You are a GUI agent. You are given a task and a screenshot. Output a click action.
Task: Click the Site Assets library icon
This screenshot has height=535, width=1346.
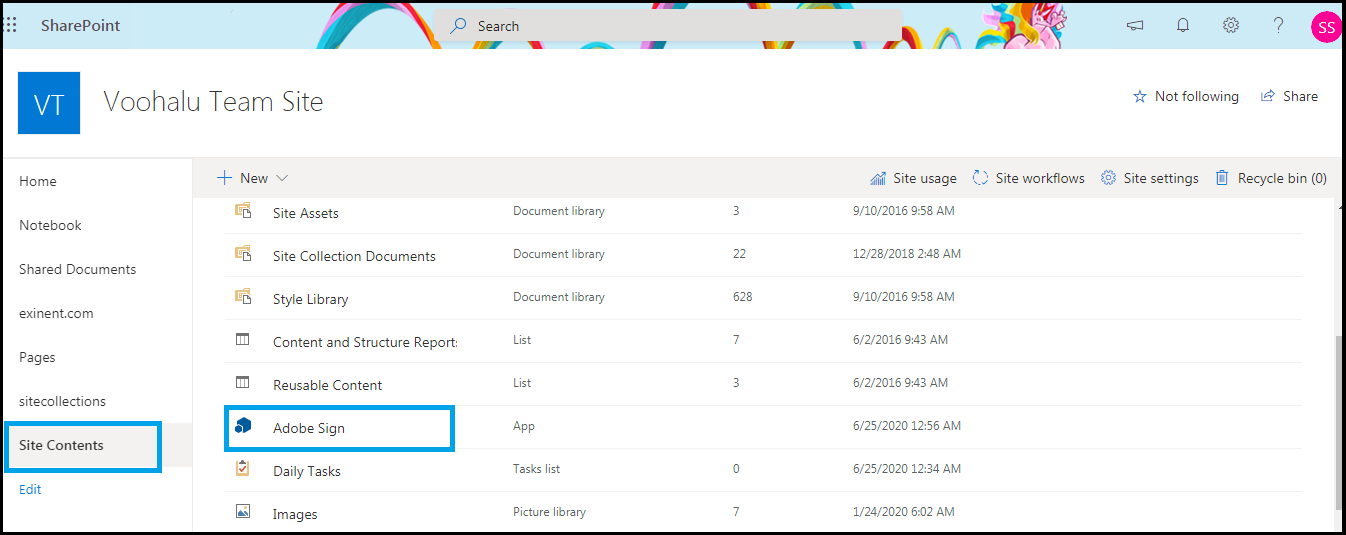coord(242,211)
